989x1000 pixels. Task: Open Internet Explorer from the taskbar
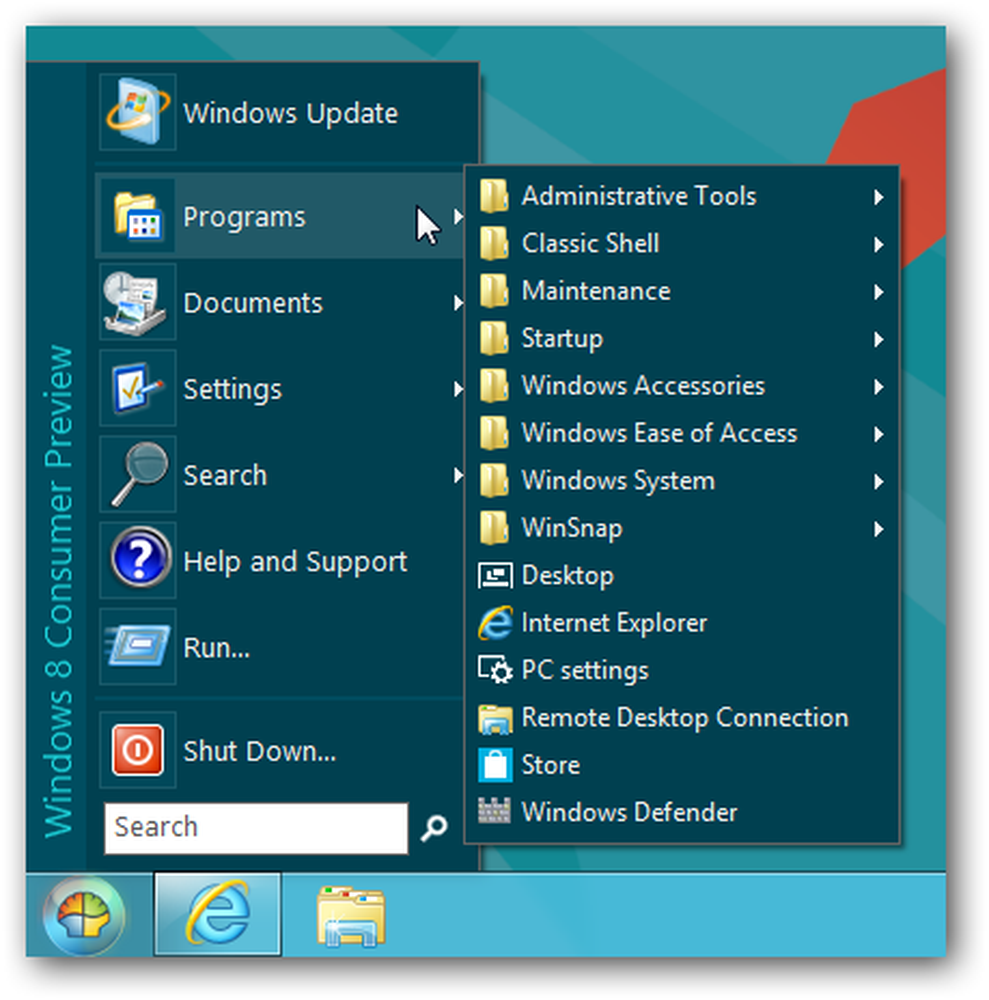(x=217, y=913)
